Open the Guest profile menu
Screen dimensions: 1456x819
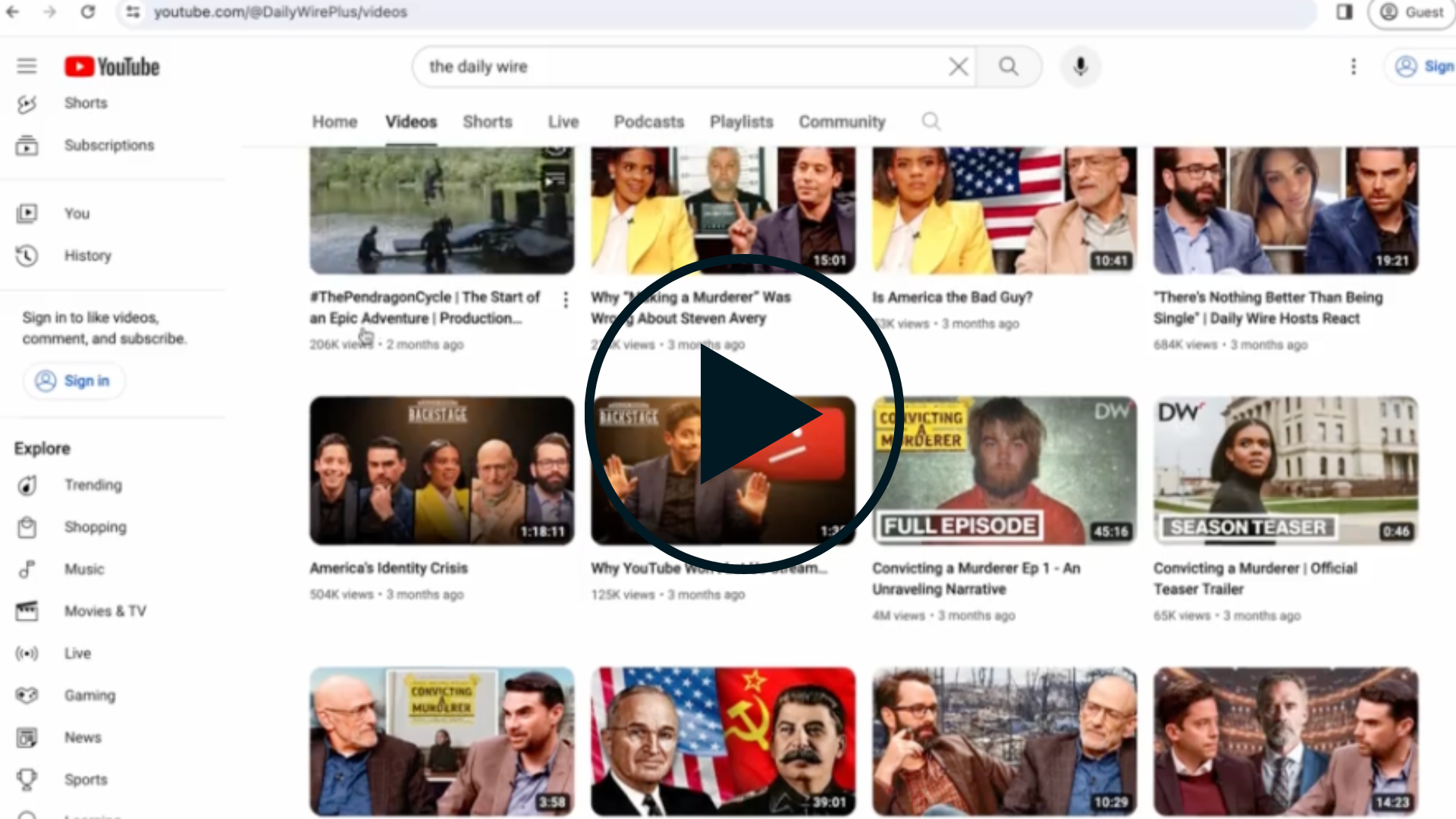(1411, 12)
